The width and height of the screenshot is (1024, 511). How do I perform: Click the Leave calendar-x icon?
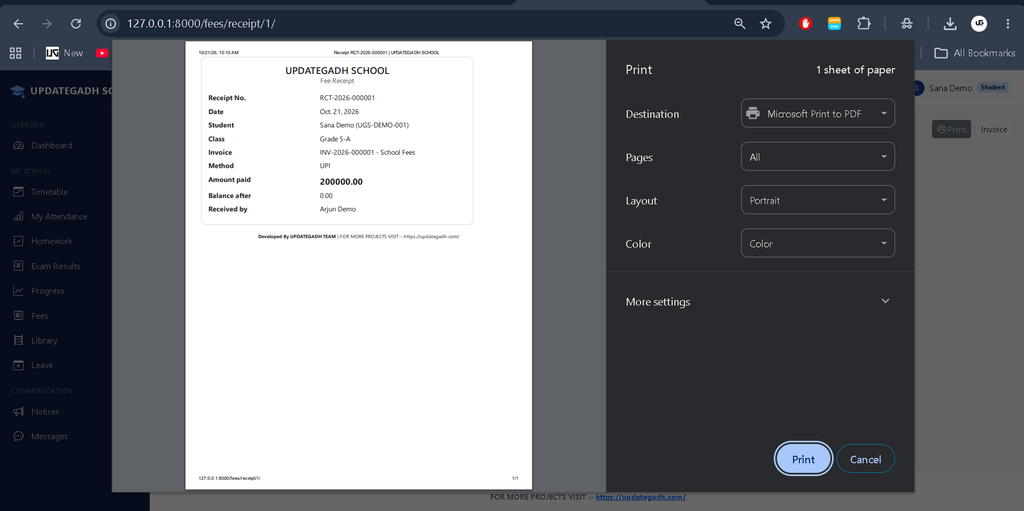[x=18, y=365]
